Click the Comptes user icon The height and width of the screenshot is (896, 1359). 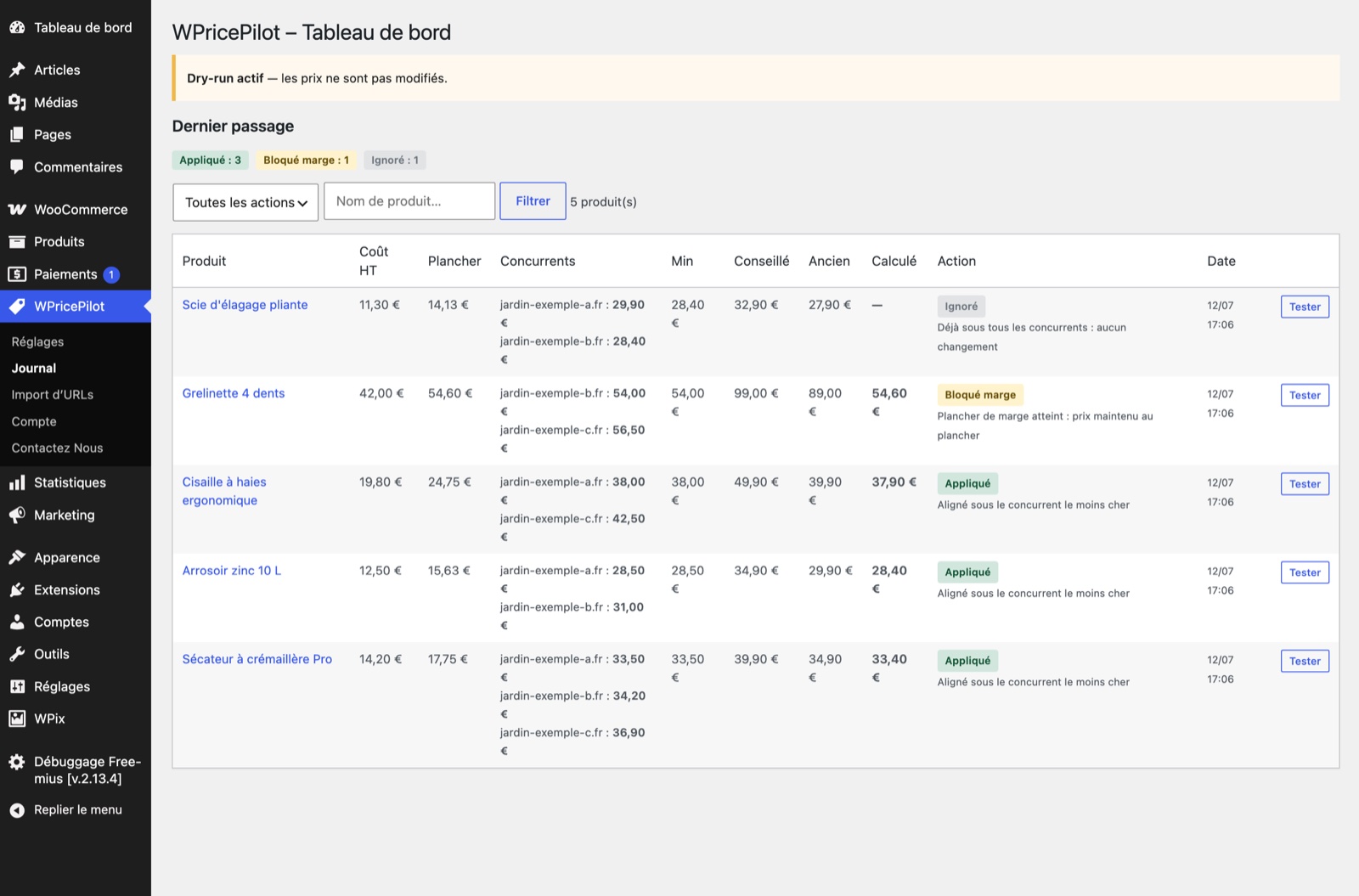(17, 622)
